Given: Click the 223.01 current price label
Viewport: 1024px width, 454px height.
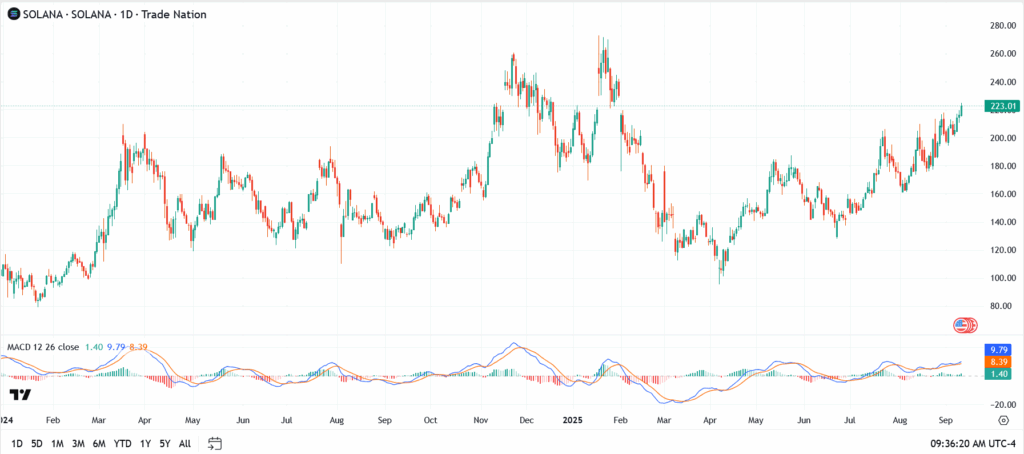Looking at the screenshot, I should 1001,106.
